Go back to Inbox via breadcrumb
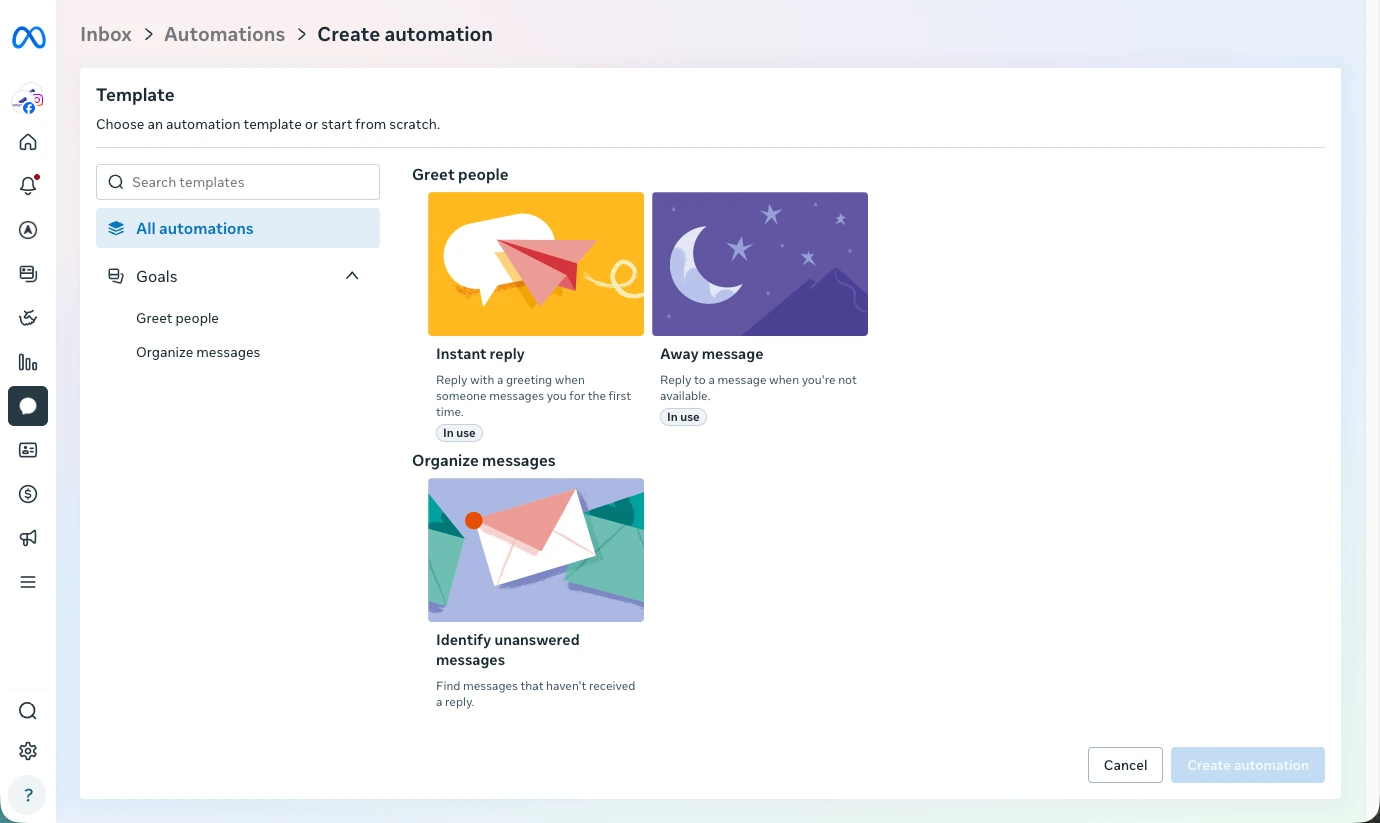The height and width of the screenshot is (823, 1380). click(x=105, y=34)
